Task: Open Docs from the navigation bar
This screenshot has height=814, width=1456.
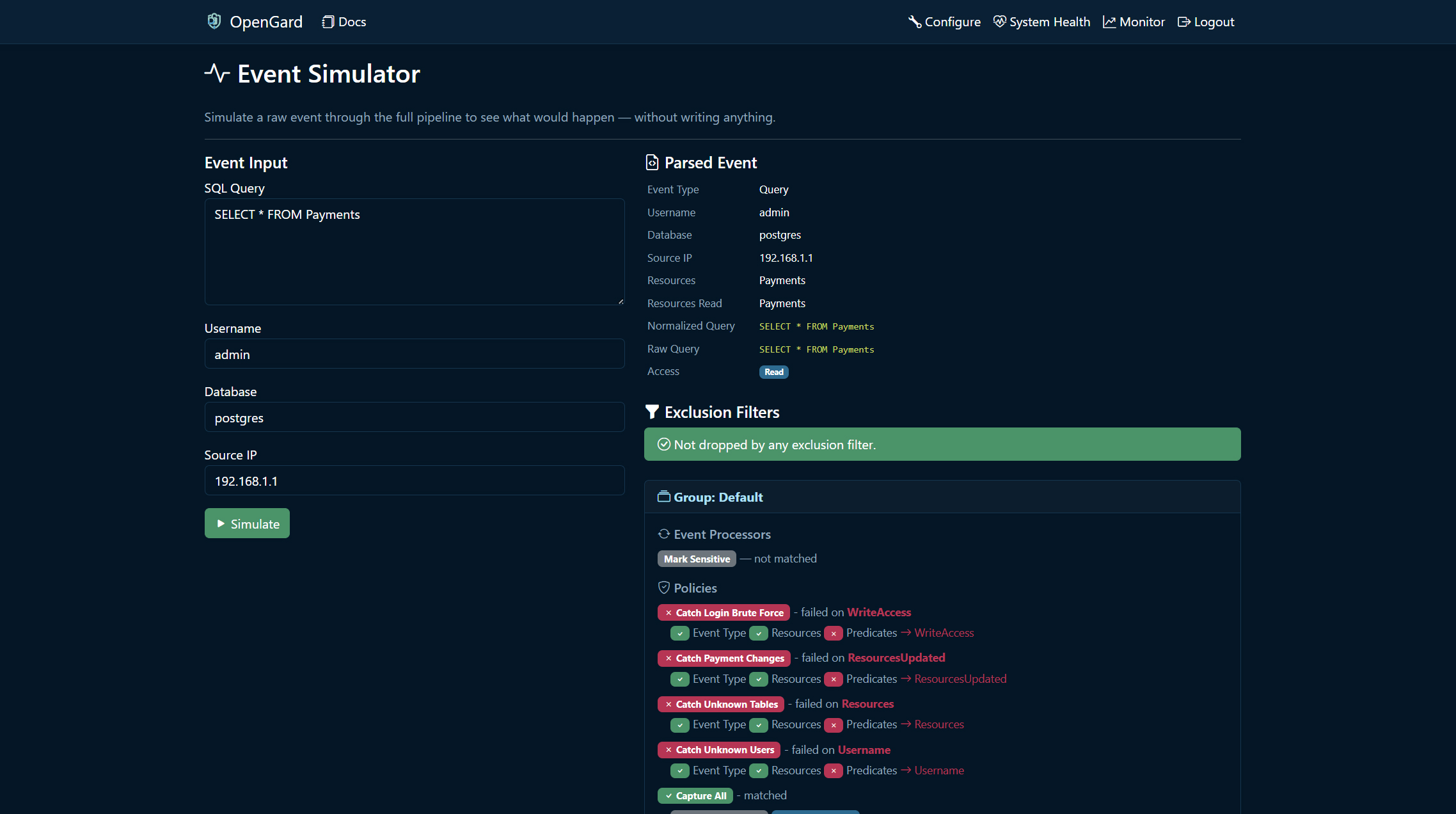Action: click(343, 21)
